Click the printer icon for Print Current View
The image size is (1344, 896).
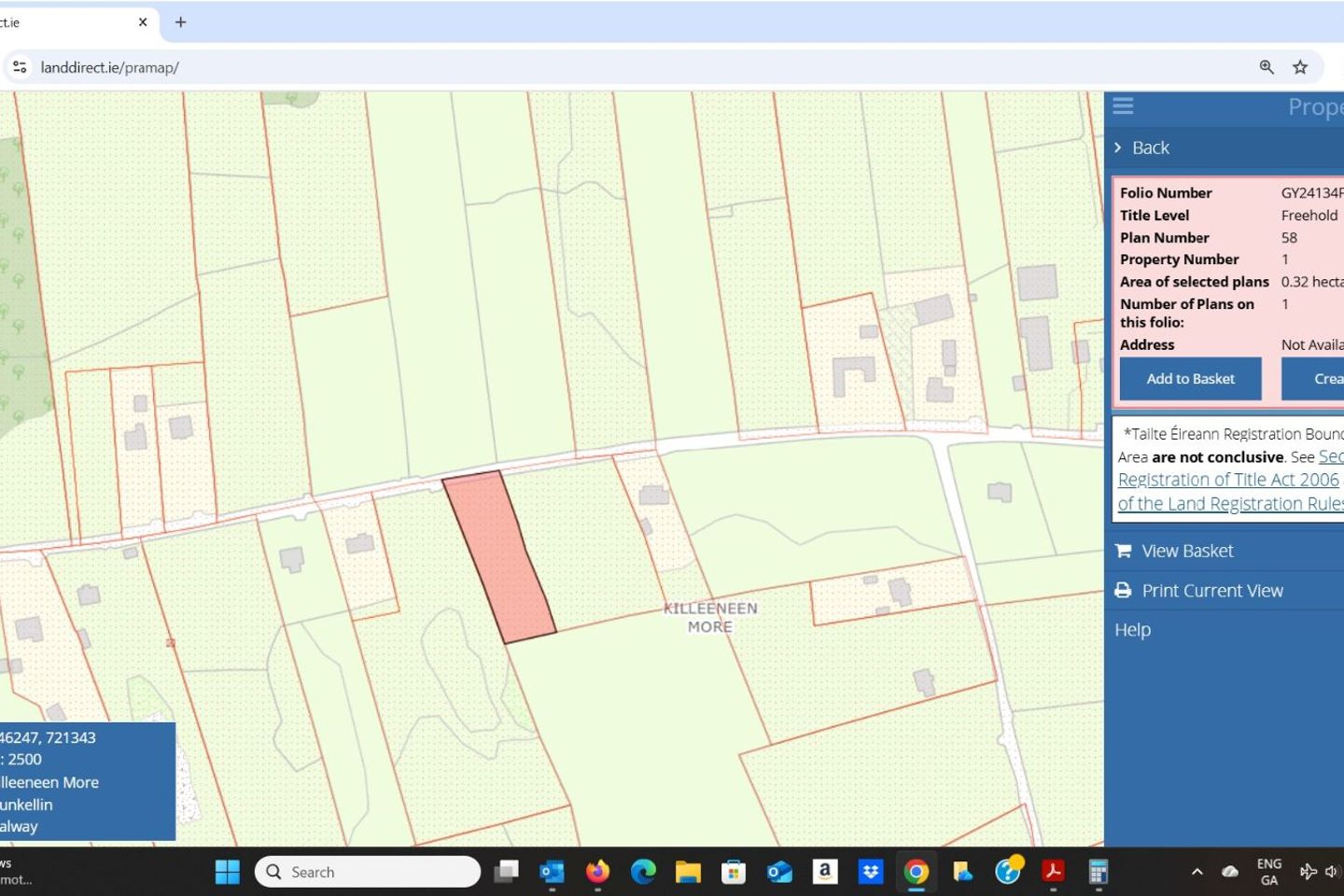[x=1123, y=591]
